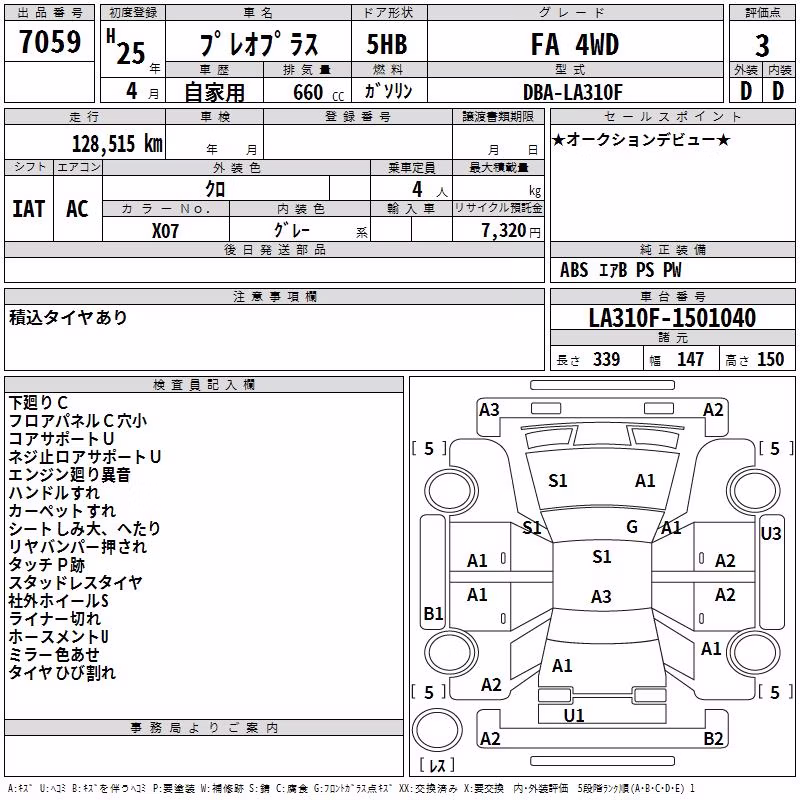Click shift type IAT
800x800 pixels.
click(x=29, y=209)
